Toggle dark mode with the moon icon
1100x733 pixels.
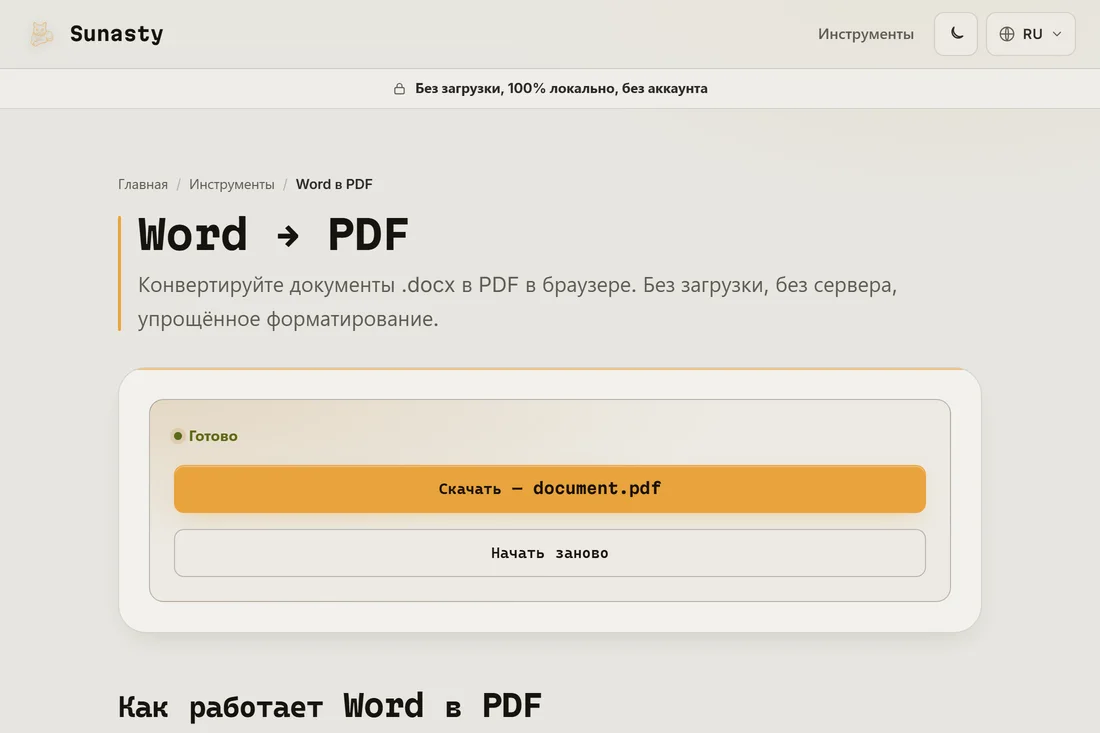(955, 34)
